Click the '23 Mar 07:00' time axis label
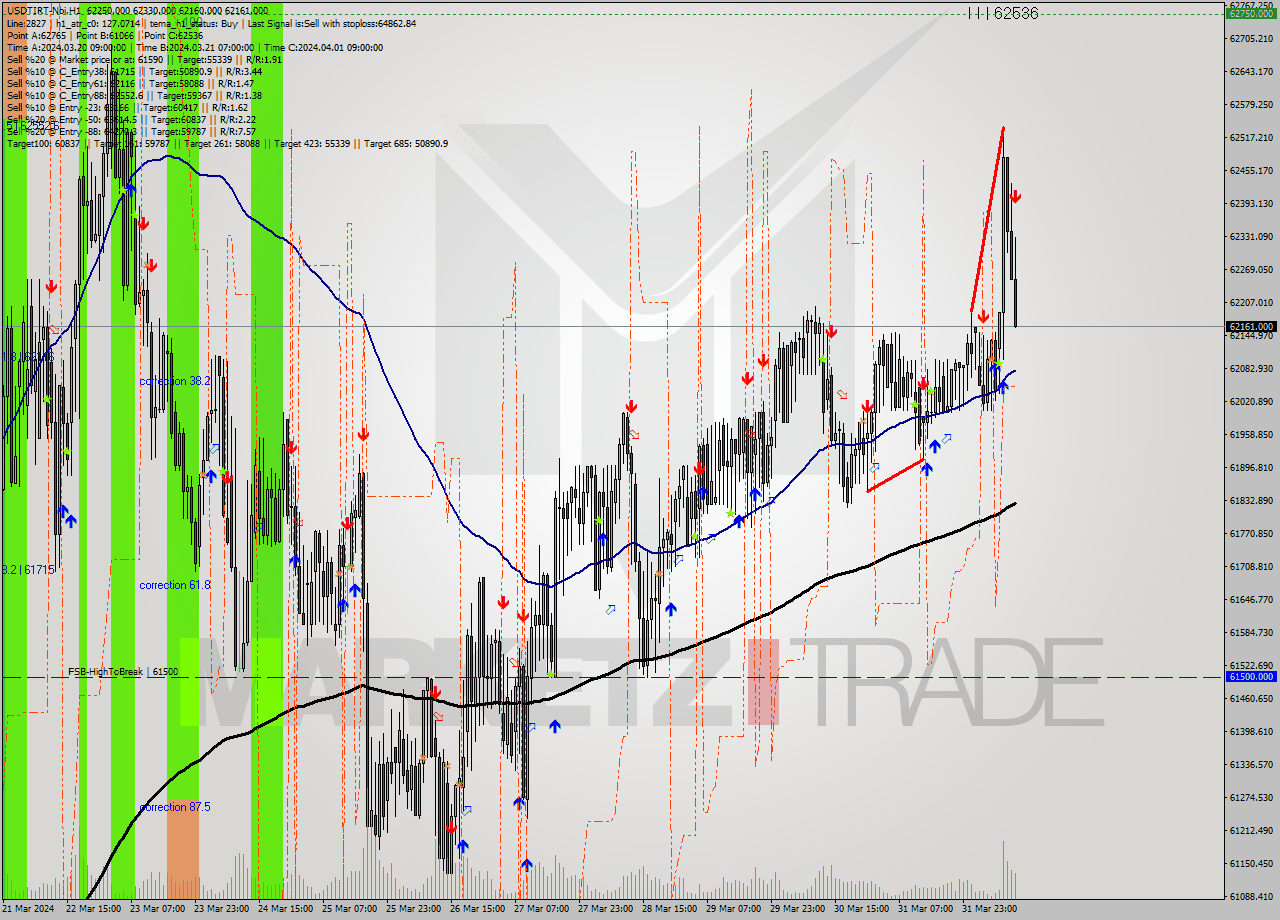 pos(158,909)
